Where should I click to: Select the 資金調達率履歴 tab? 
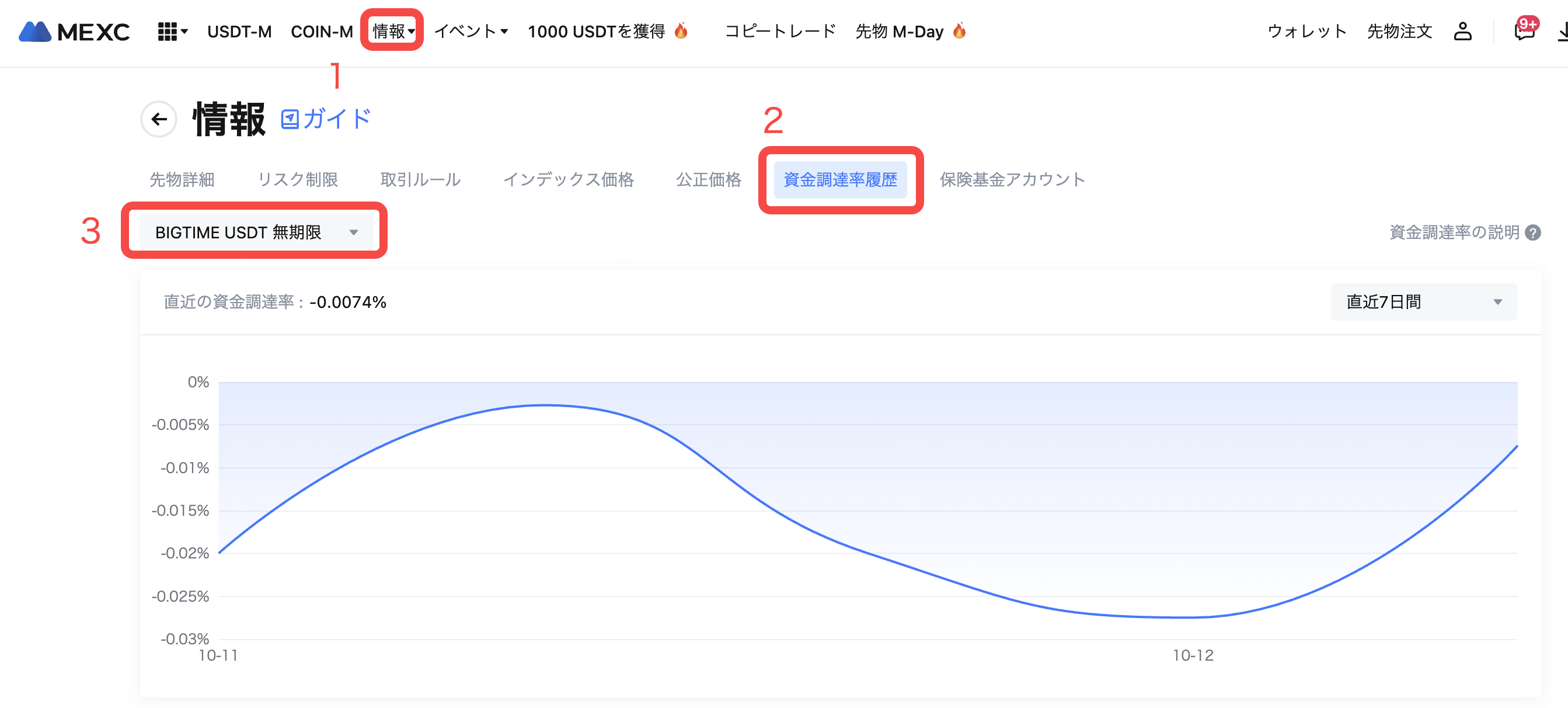(x=840, y=180)
